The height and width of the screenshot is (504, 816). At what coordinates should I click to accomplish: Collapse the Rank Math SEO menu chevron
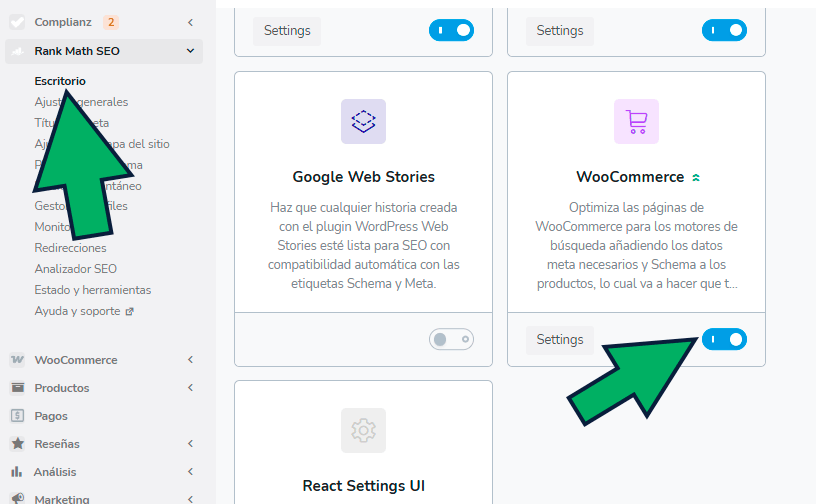(x=190, y=51)
